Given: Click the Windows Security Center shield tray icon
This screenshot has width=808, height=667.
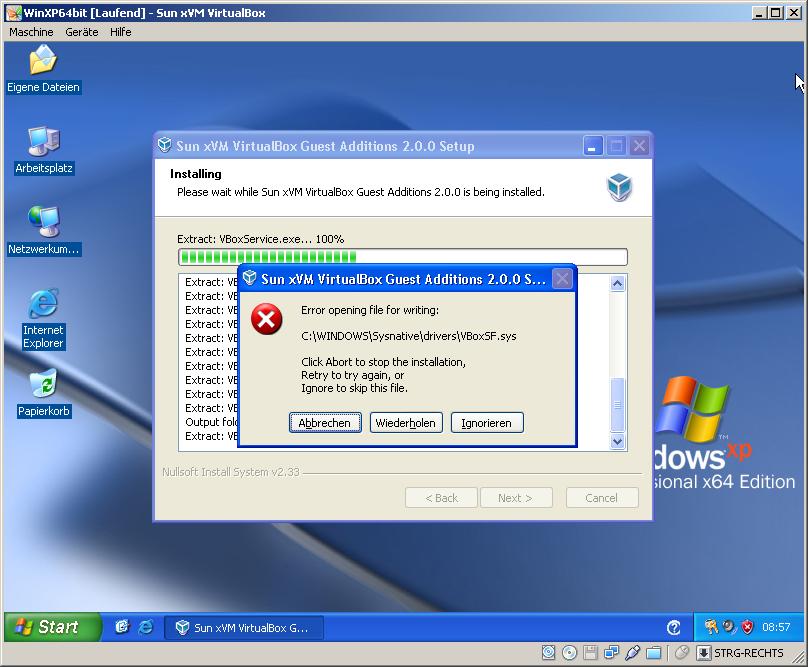Looking at the screenshot, I should coord(747,627).
